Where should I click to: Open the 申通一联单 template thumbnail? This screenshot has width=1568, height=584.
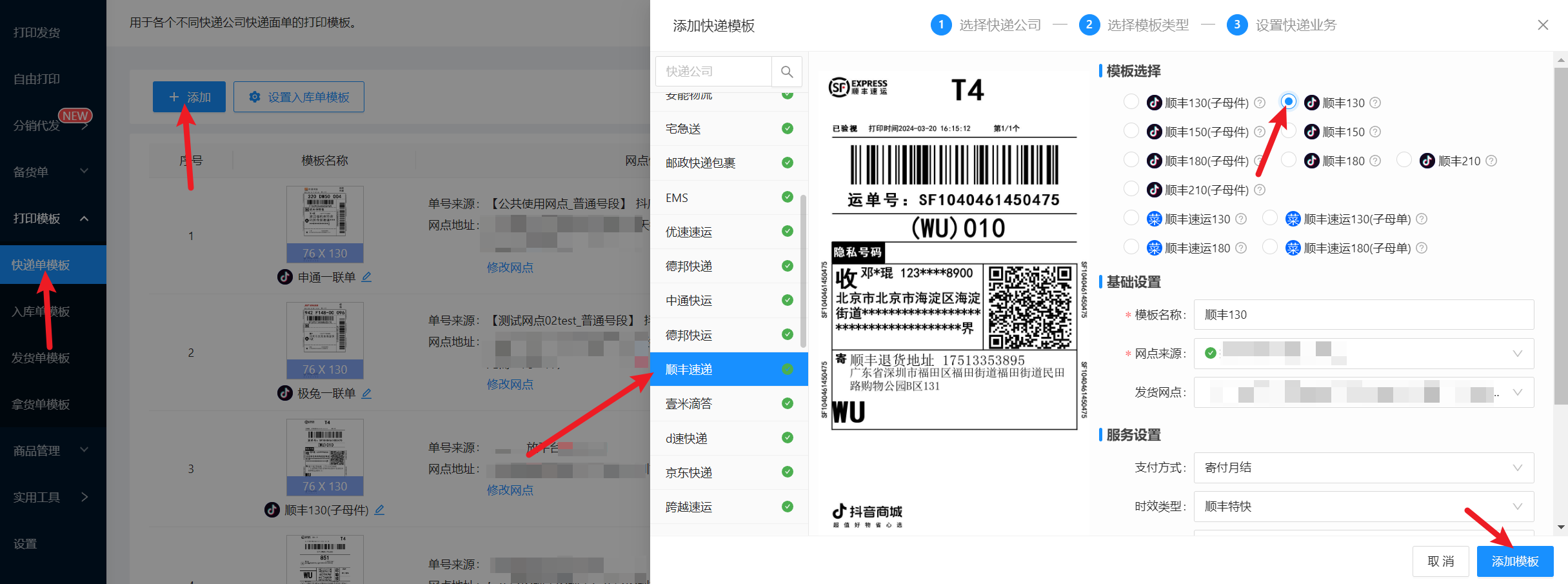[x=325, y=224]
